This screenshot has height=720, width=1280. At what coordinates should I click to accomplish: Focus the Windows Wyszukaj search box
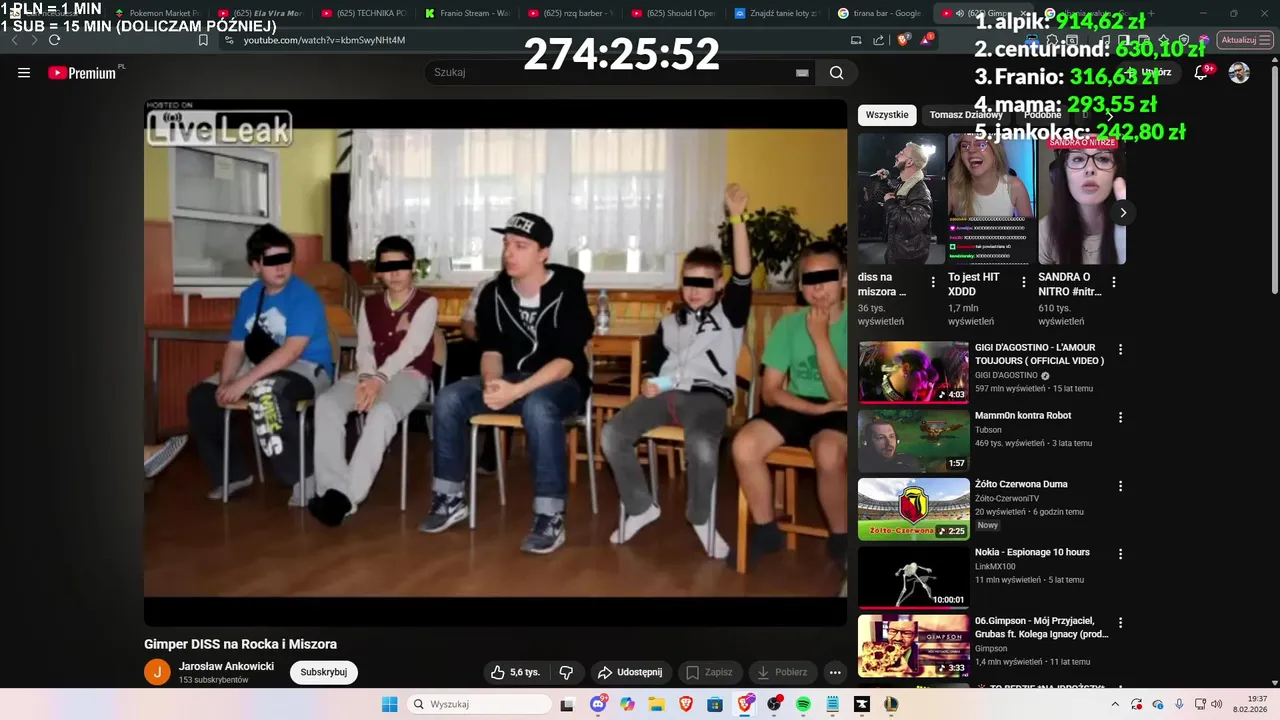(480, 704)
